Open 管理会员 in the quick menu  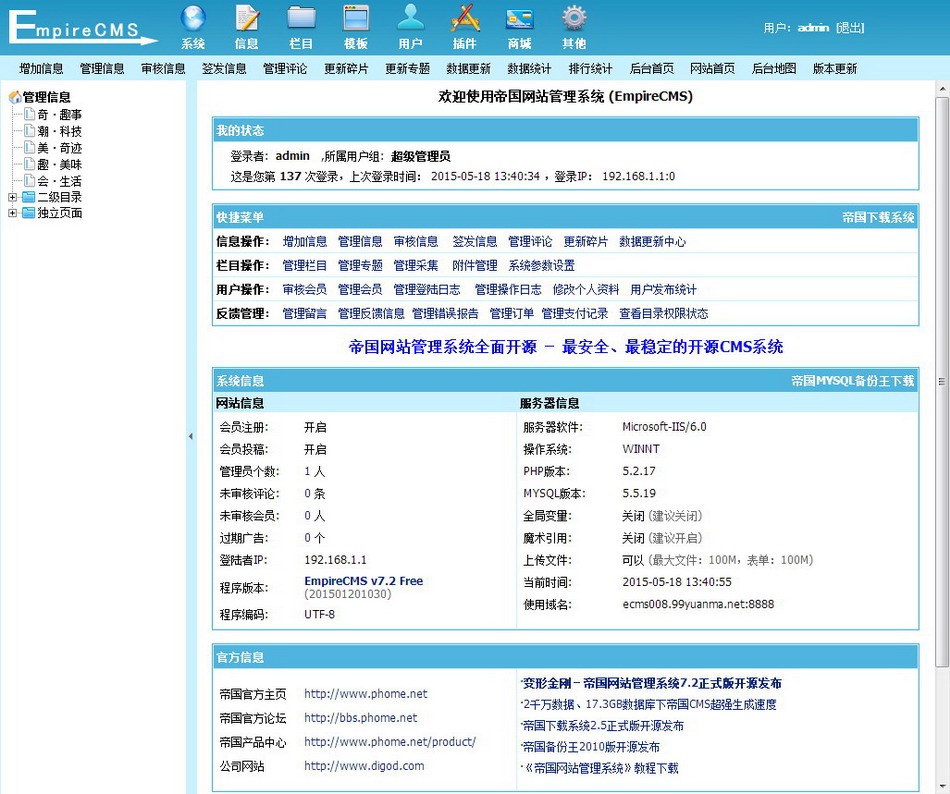pos(360,289)
